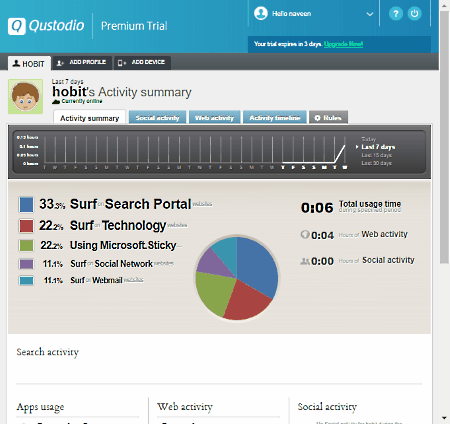Click the vertical scrollbar thumb

444,137
